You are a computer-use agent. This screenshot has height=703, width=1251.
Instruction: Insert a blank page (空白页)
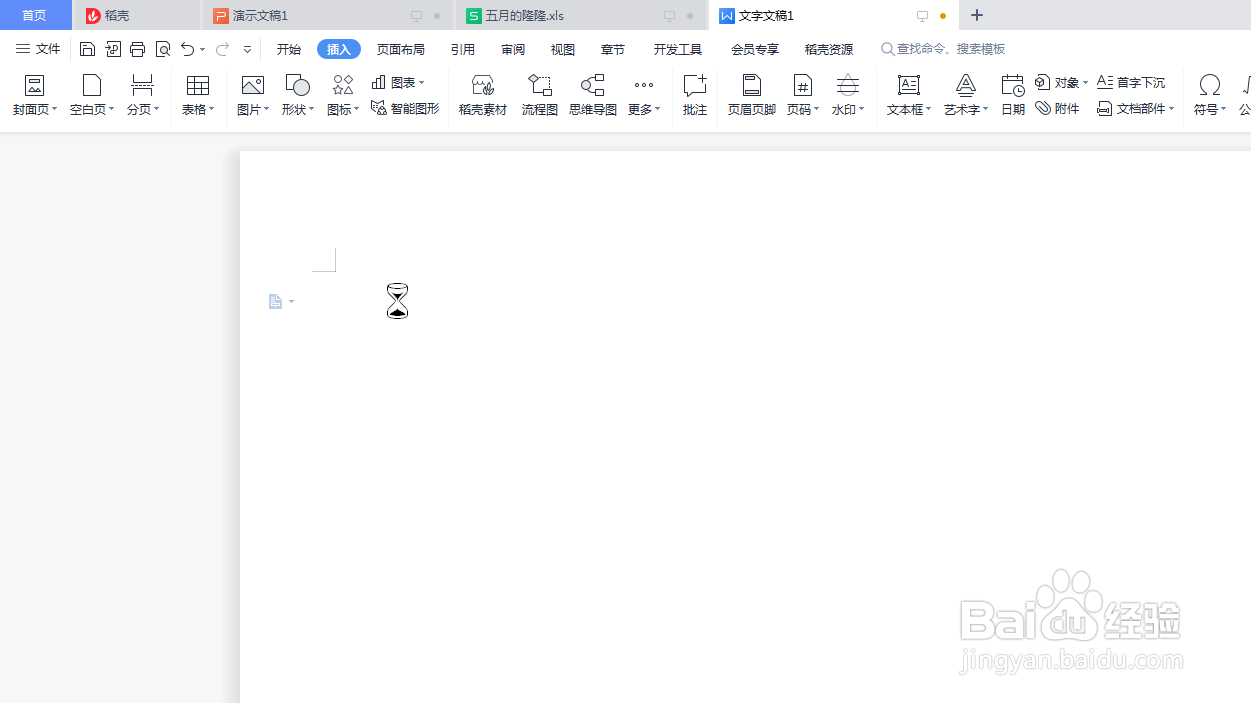tap(92, 95)
